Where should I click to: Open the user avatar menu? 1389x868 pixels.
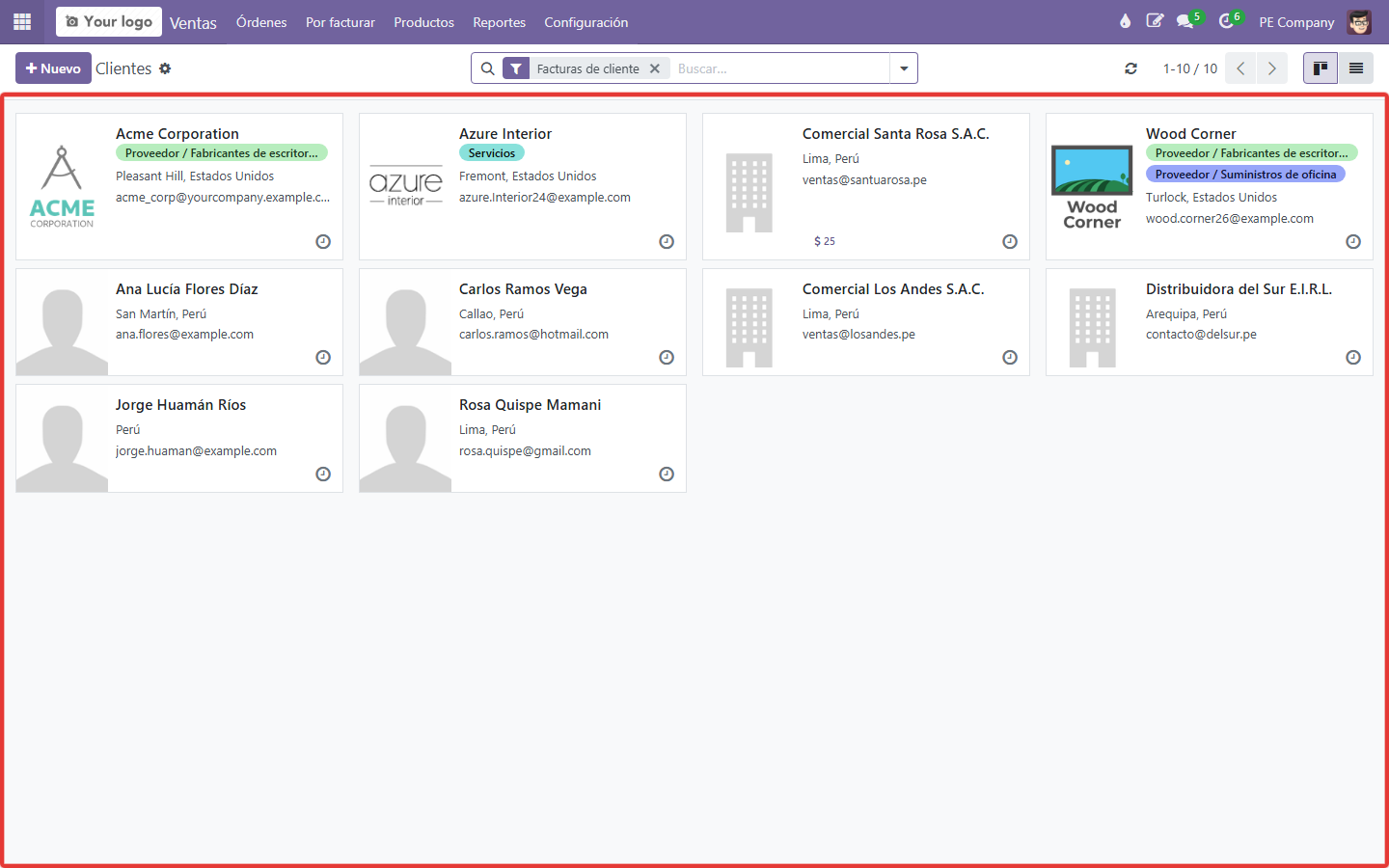click(1359, 21)
